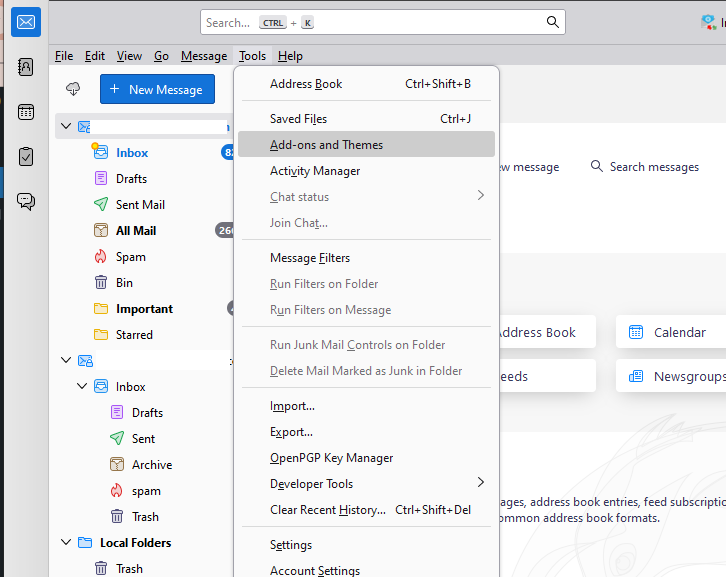The width and height of the screenshot is (726, 586).
Task: Close the open Tools menu
Action: pyautogui.click(x=252, y=56)
